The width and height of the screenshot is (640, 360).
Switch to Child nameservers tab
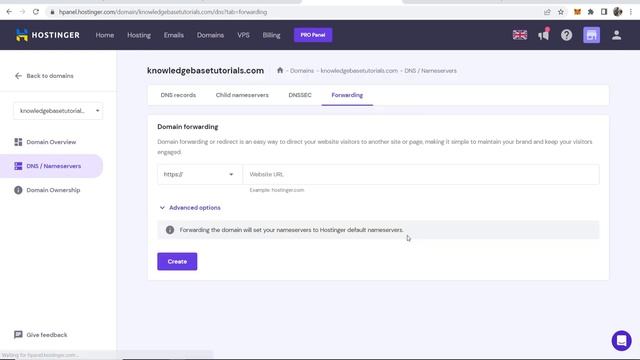[242, 95]
